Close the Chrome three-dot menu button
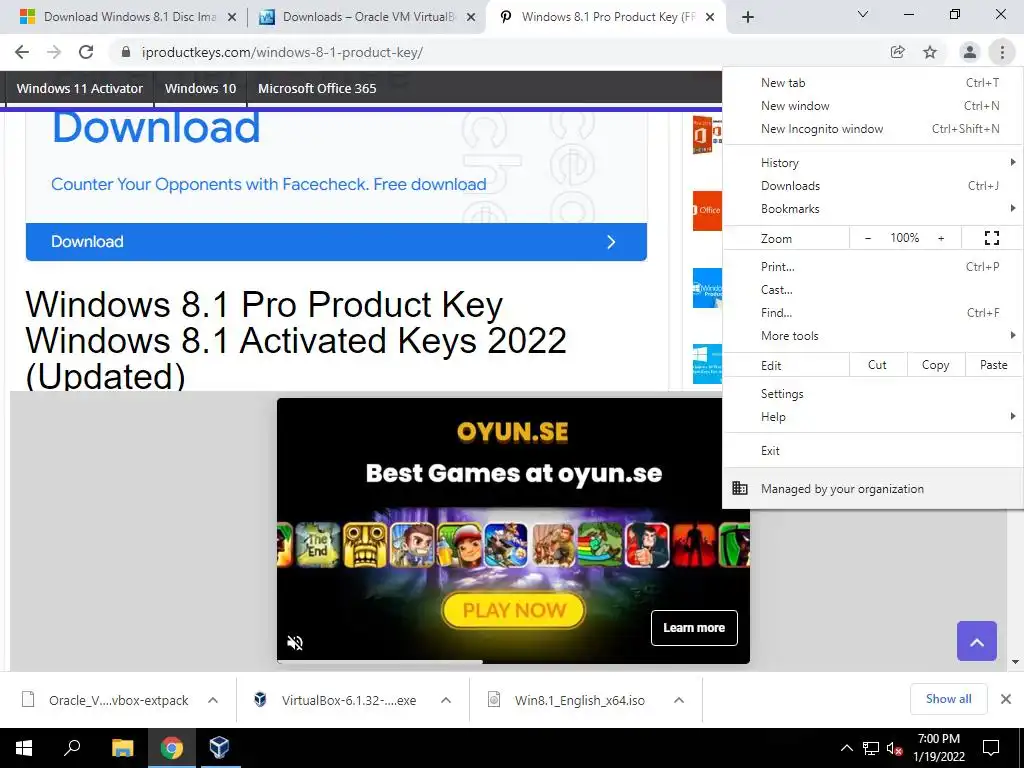1024x768 pixels. [1002, 52]
